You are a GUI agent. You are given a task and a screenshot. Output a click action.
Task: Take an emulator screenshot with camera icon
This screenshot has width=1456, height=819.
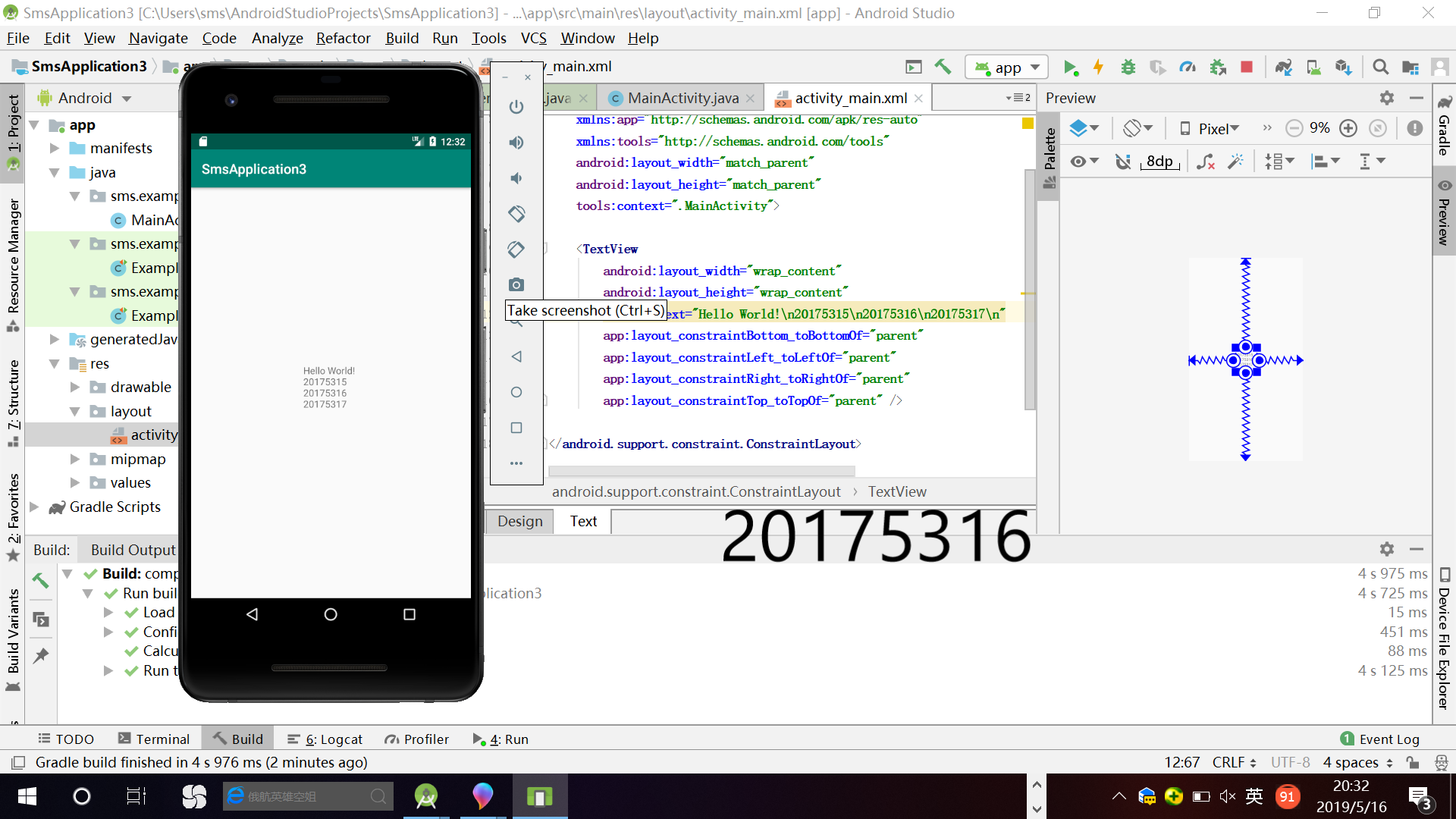point(516,284)
